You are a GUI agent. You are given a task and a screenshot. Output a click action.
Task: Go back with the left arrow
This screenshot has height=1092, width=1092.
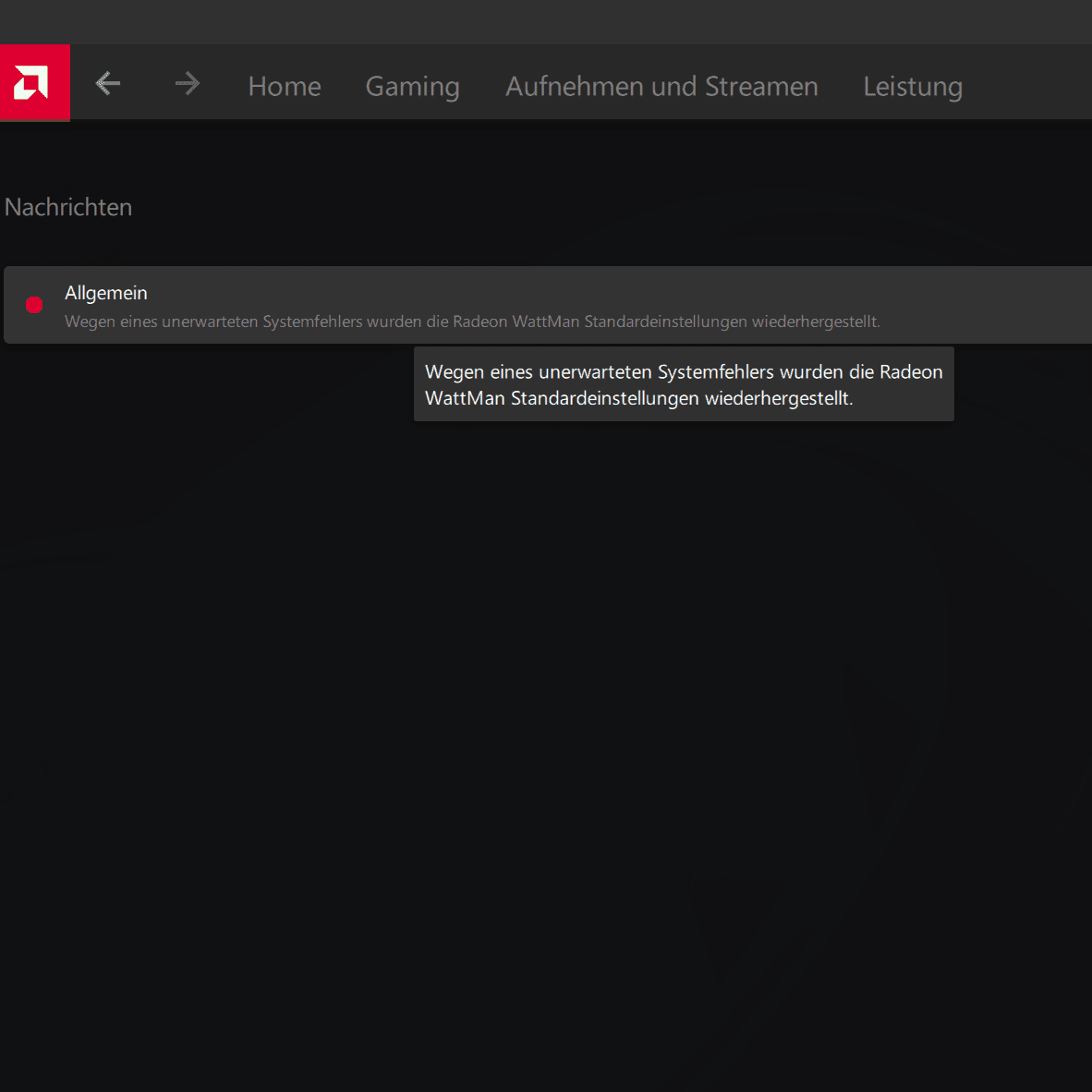click(108, 83)
